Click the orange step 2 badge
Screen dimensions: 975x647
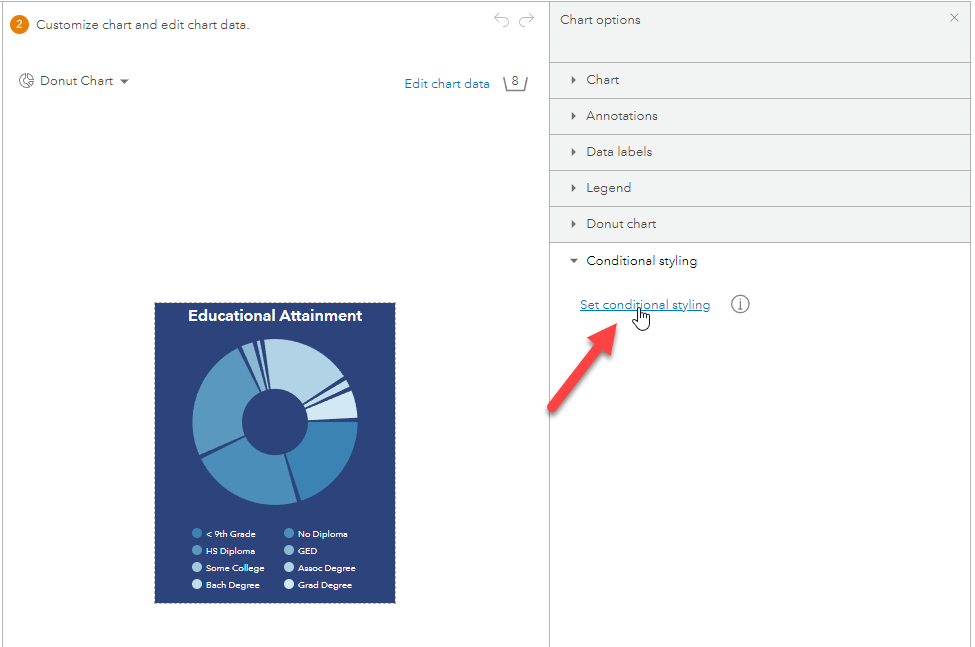point(18,24)
